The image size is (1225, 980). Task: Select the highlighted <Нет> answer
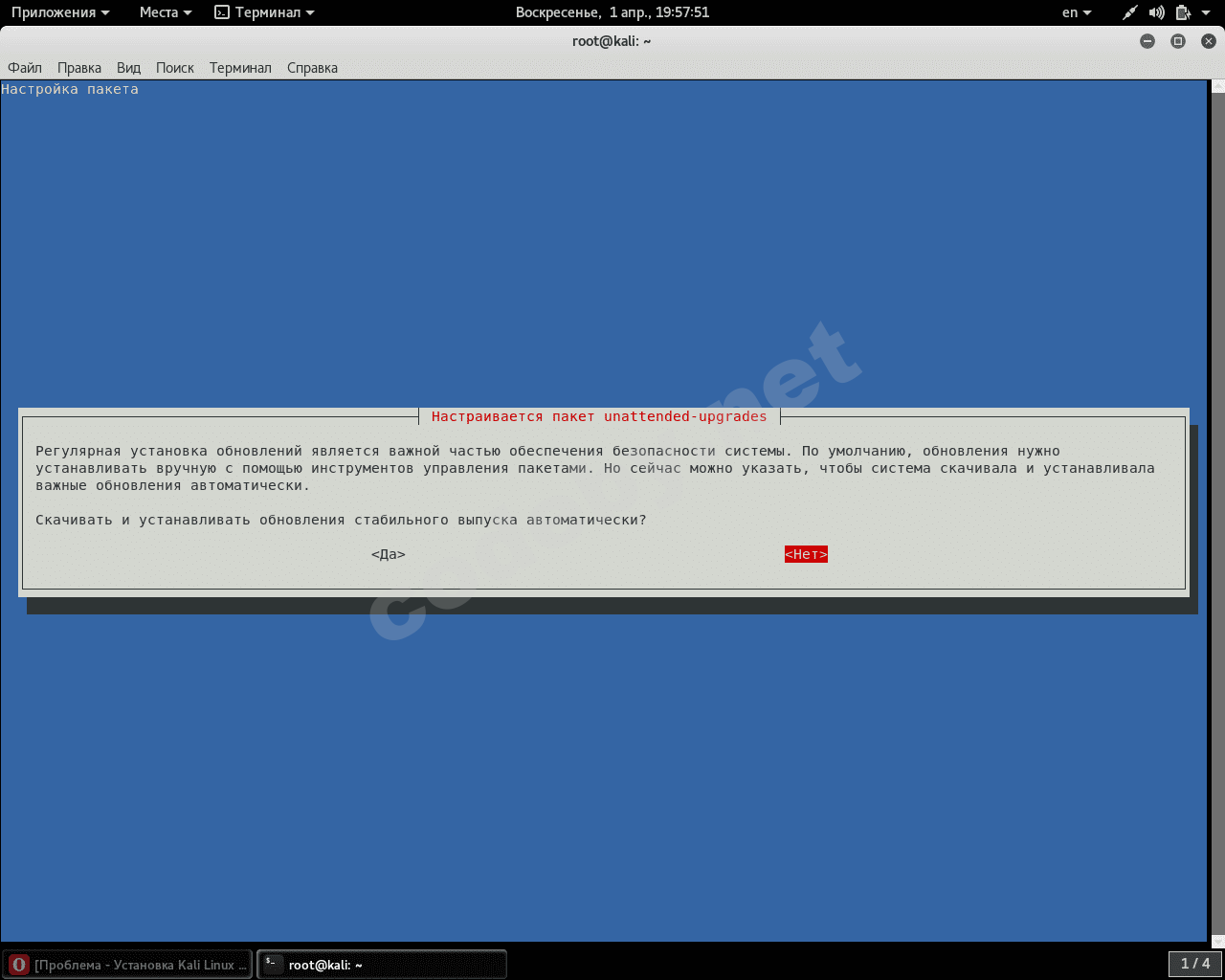(x=806, y=554)
